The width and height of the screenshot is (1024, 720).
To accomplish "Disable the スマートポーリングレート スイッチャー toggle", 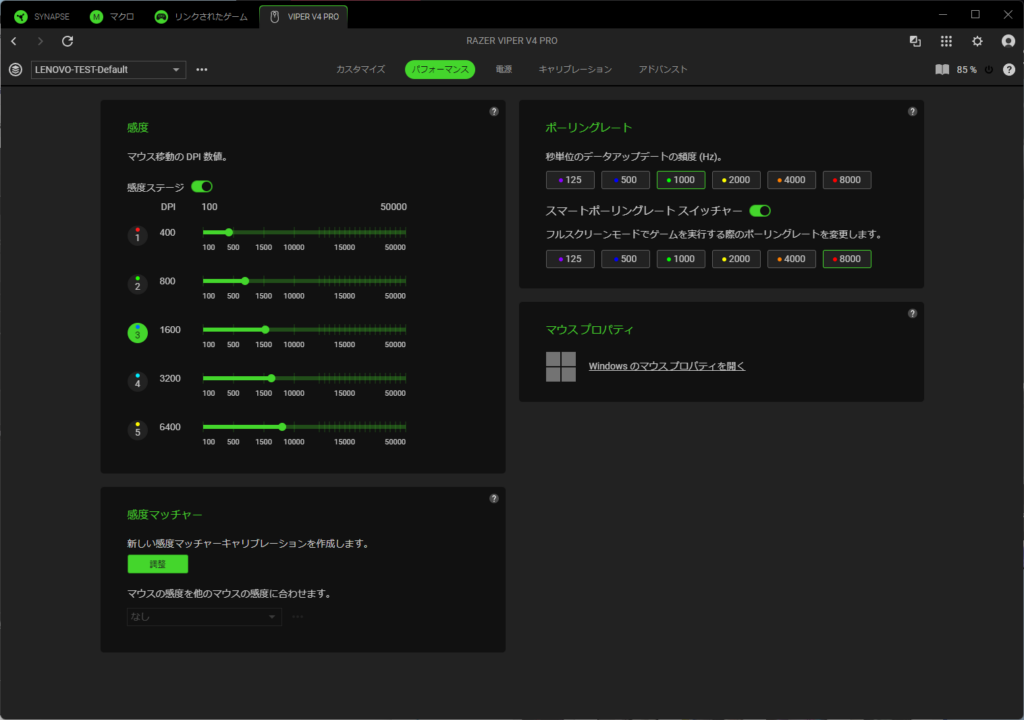I will (760, 211).
